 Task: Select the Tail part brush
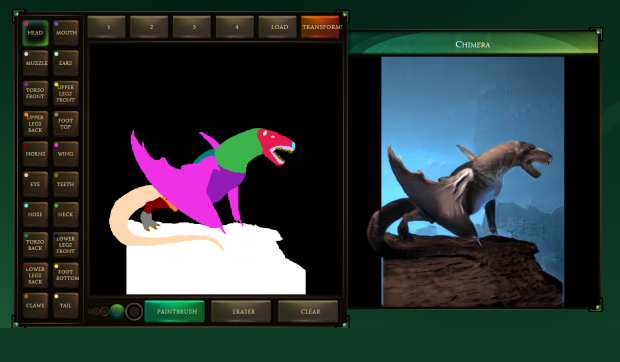click(x=66, y=305)
